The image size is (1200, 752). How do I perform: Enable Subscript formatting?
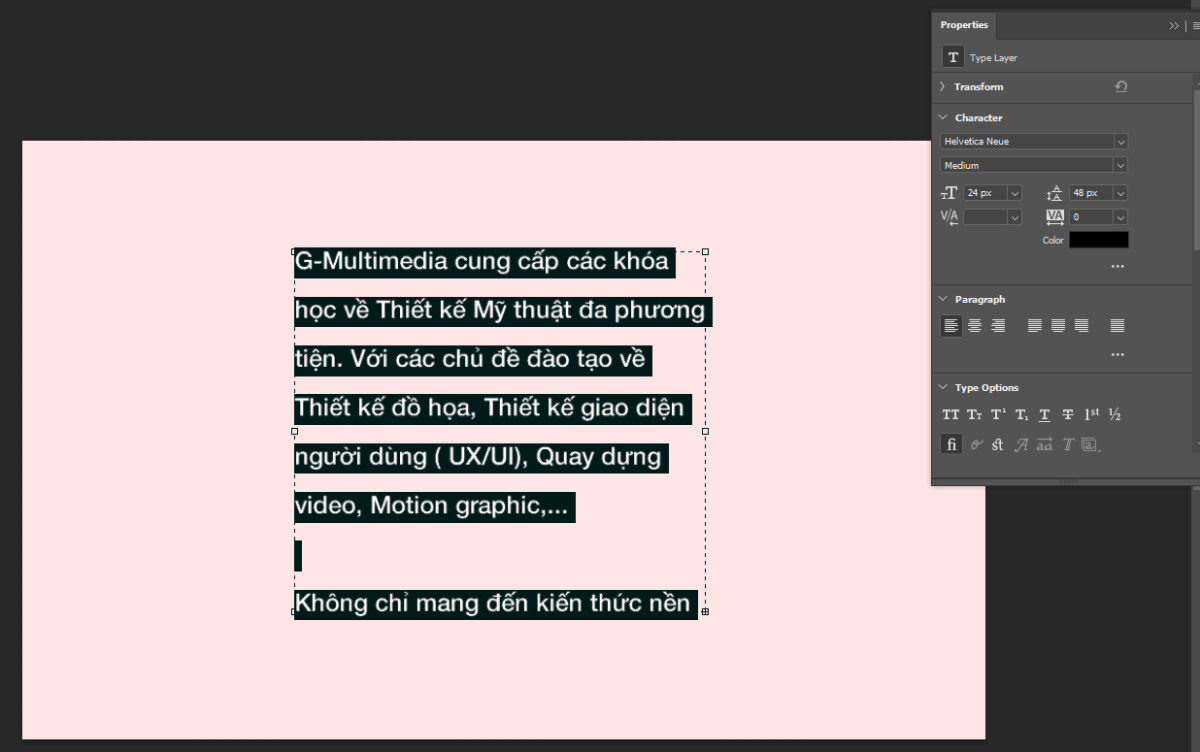[1021, 414]
